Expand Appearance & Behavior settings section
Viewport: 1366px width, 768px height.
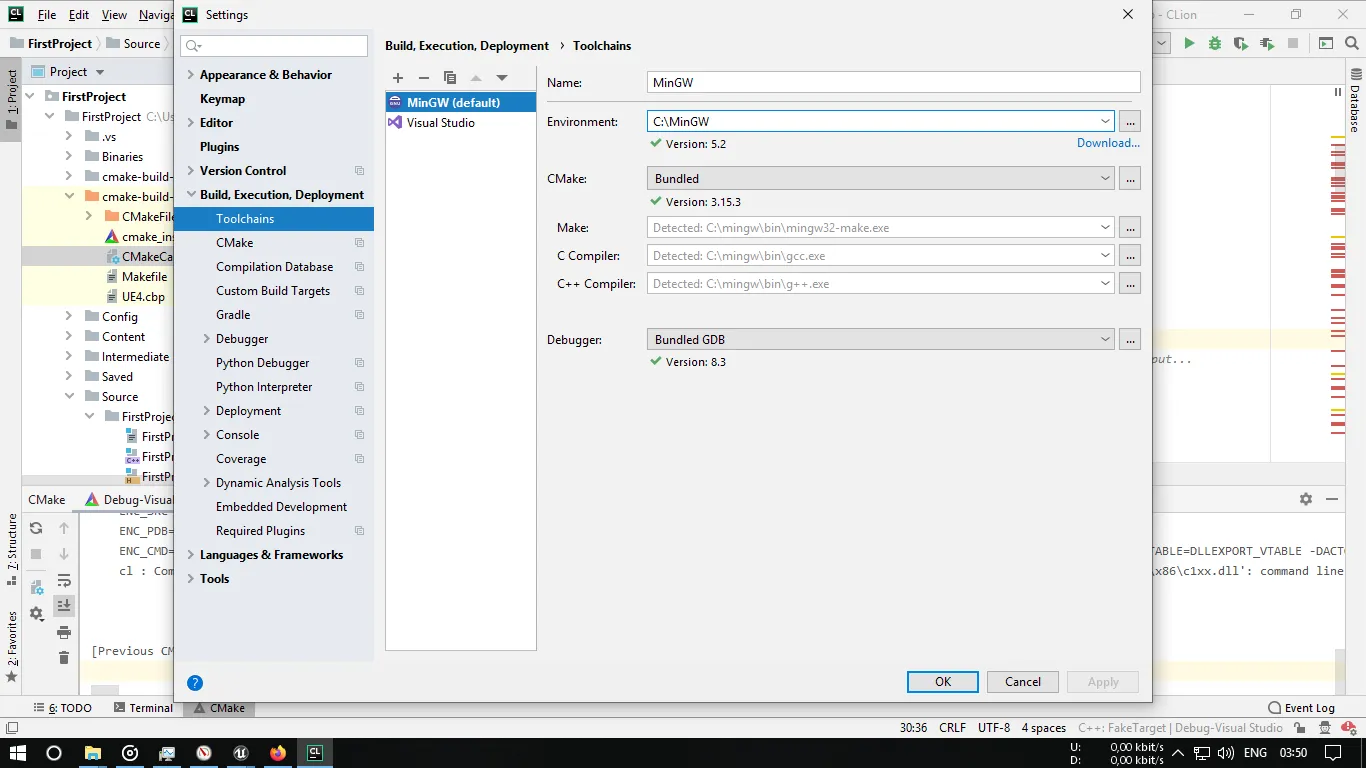click(191, 75)
